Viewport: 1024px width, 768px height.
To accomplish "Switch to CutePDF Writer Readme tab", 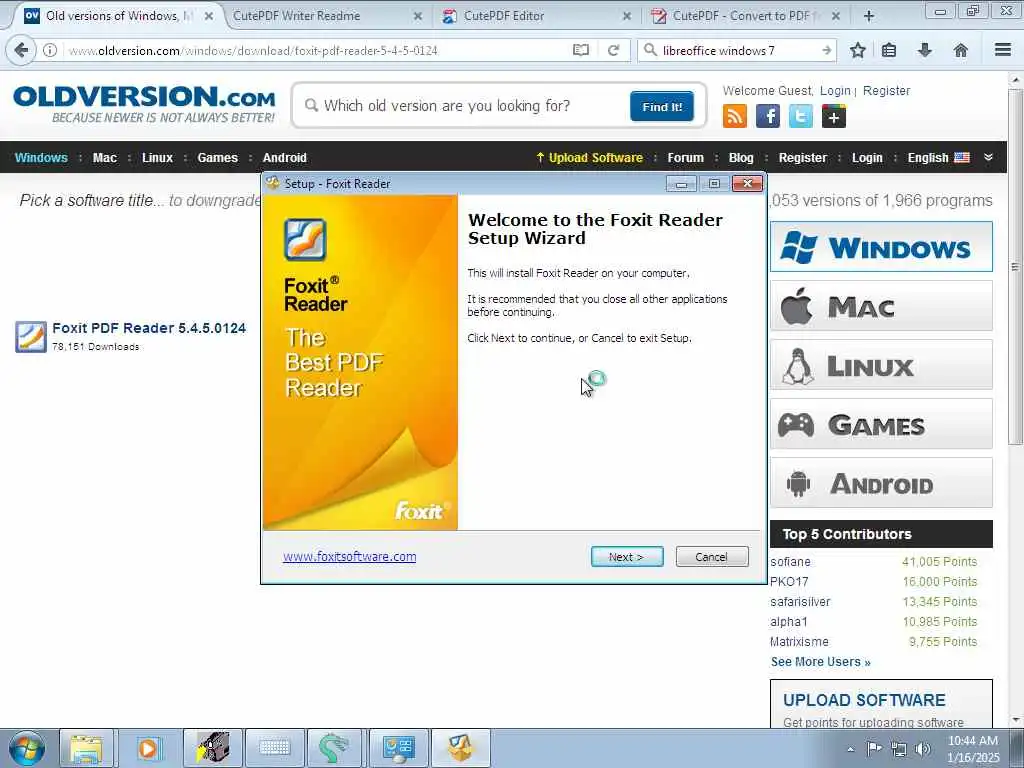I will [x=325, y=16].
